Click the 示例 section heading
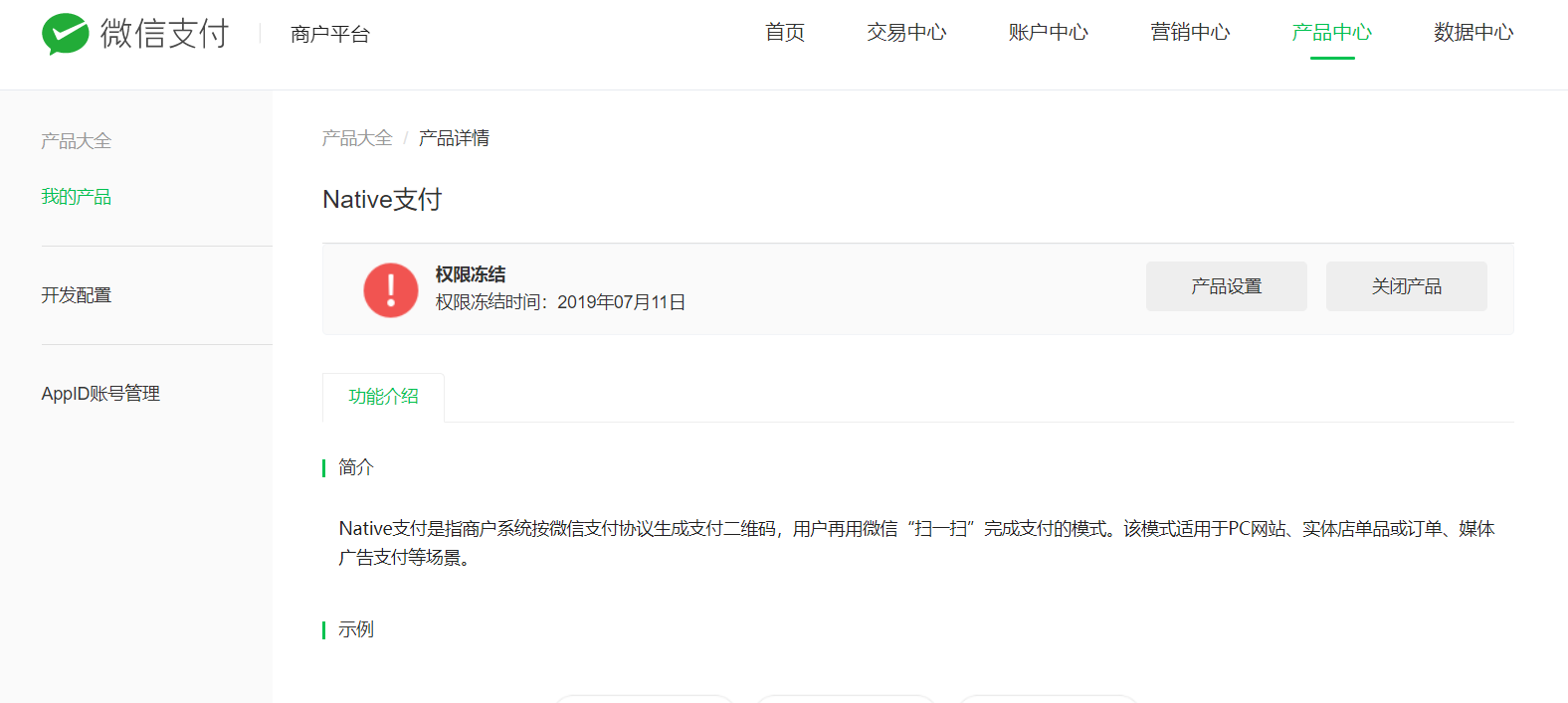 coord(356,629)
